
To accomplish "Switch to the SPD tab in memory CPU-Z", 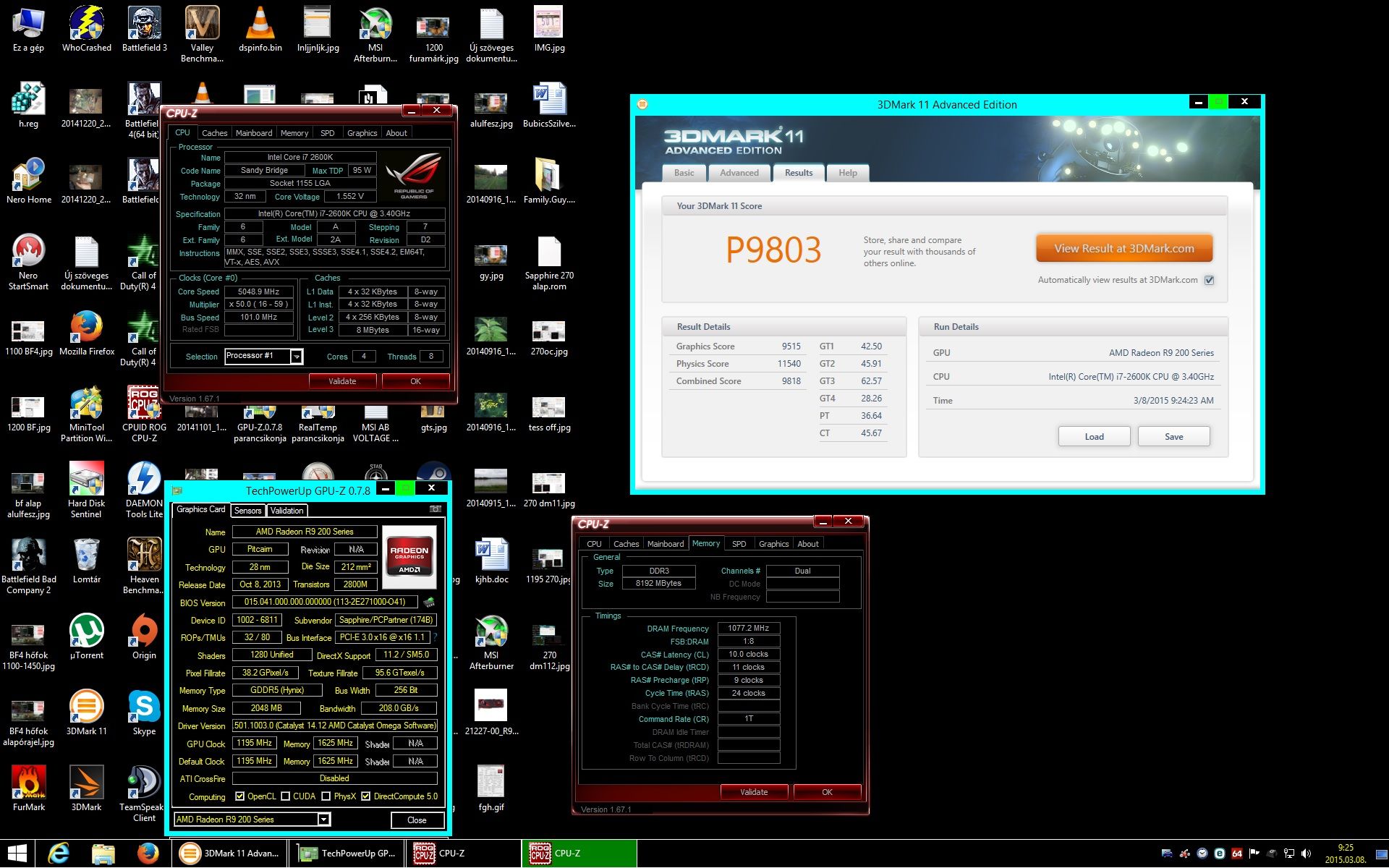I will 739,544.
